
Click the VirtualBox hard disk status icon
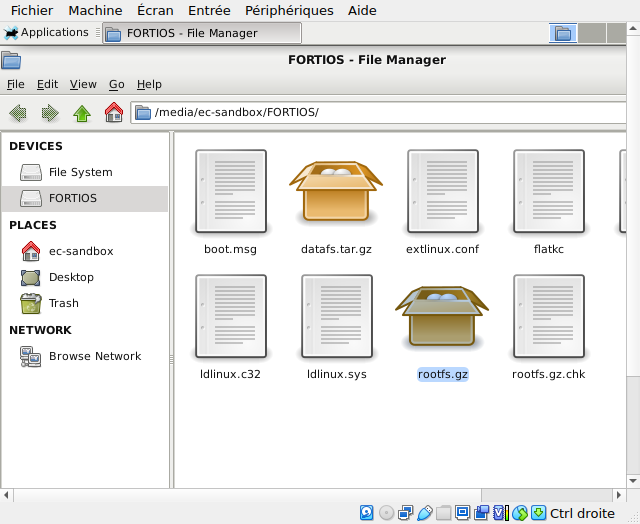coord(367,513)
